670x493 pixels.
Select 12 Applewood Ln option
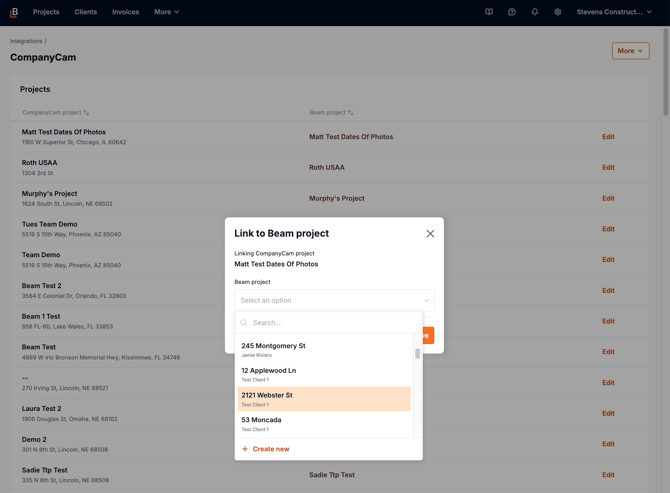[324, 374]
